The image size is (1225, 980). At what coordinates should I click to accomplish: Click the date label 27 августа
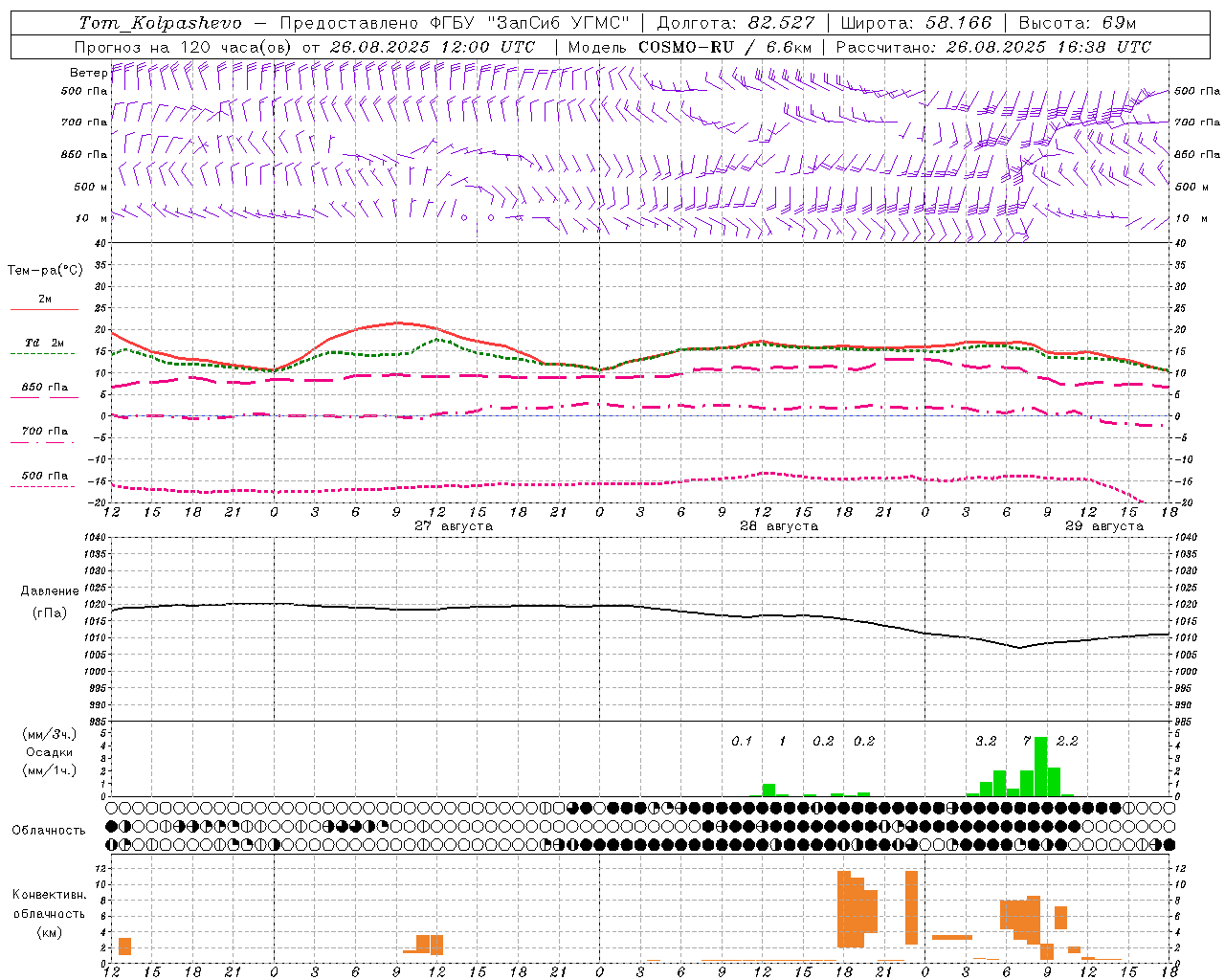[454, 526]
